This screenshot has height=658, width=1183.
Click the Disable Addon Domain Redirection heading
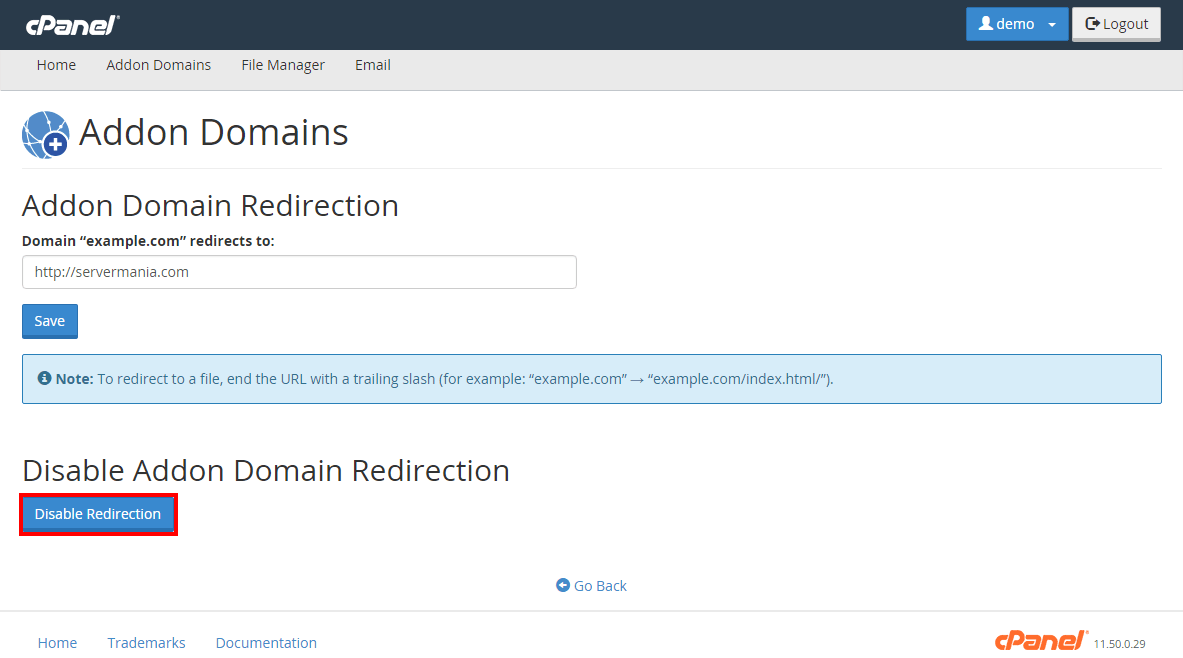266,470
